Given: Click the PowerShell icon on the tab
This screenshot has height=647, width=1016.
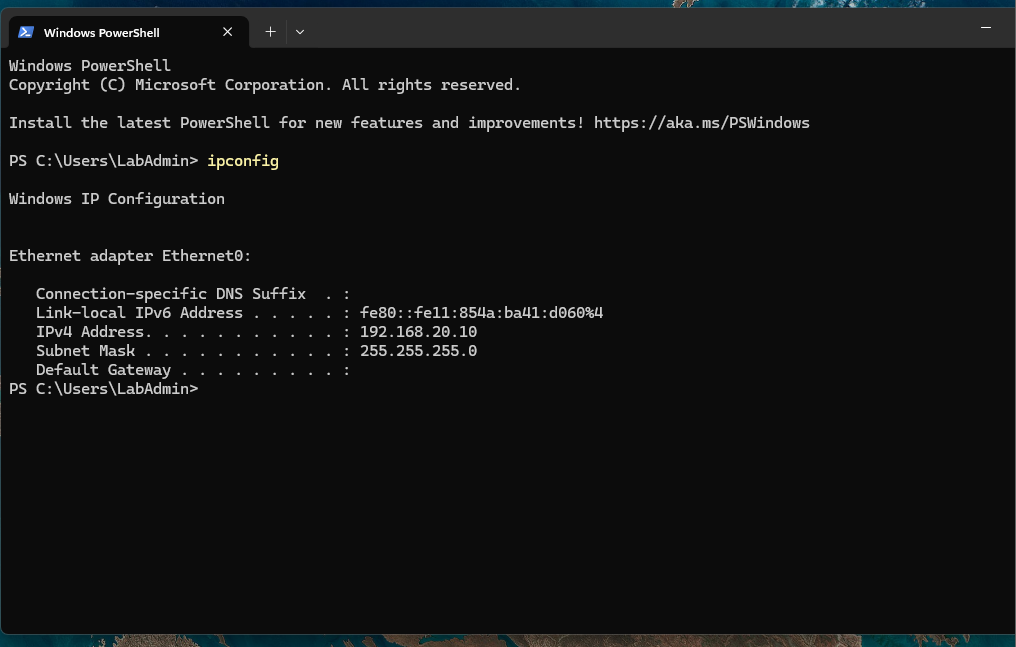Looking at the screenshot, I should pyautogui.click(x=26, y=31).
